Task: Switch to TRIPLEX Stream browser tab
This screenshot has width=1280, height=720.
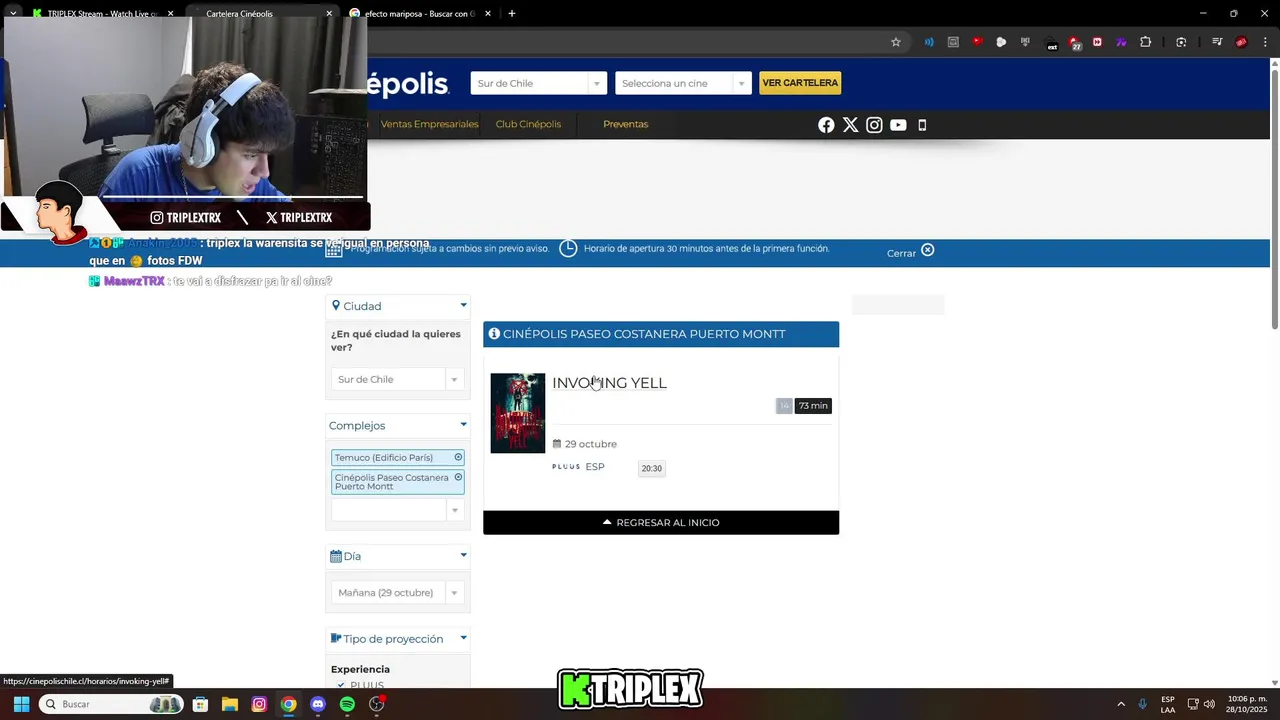Action: tap(100, 14)
